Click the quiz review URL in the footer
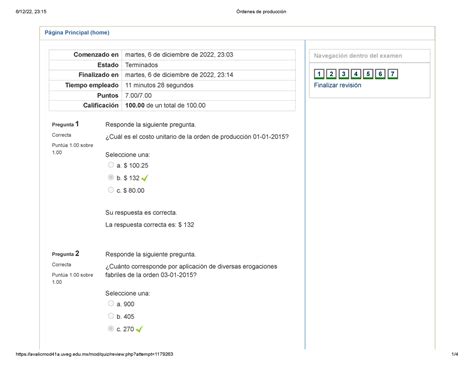 (x=94, y=354)
